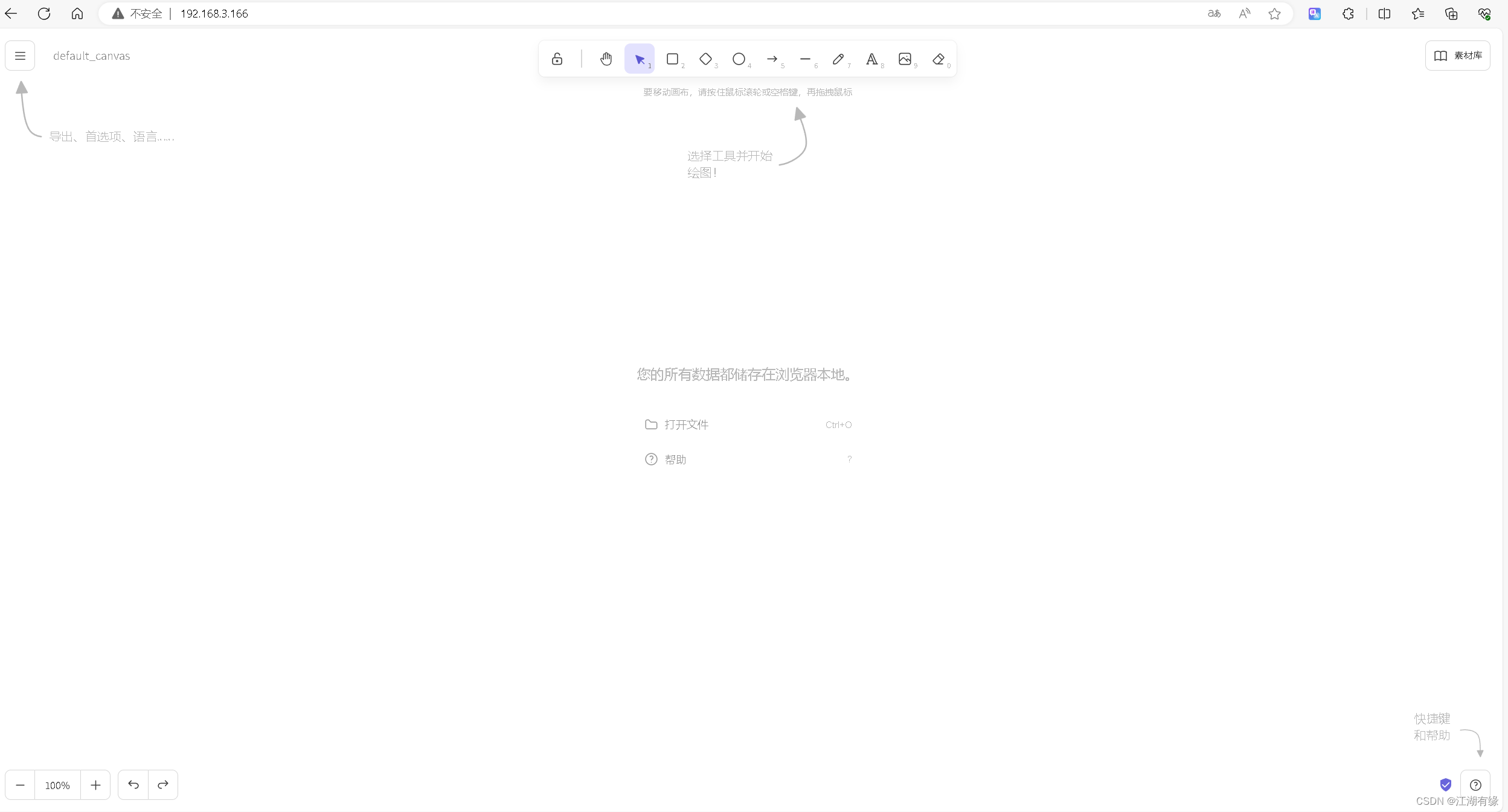Activate the Hand panning tool
Image resolution: width=1508 pixels, height=812 pixels.
(606, 59)
